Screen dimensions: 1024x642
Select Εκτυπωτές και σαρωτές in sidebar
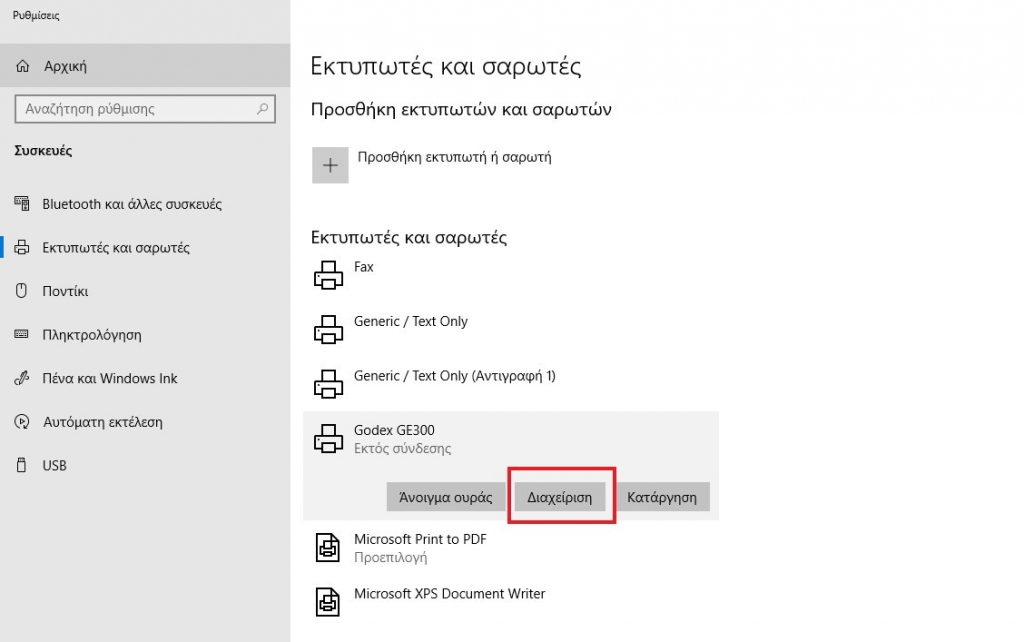point(115,248)
